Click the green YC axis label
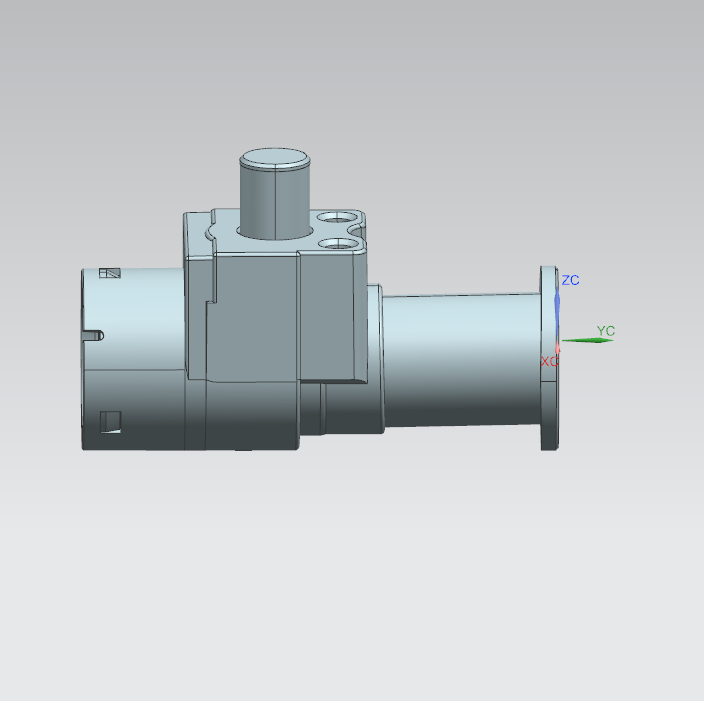Viewport: 704px width, 701px height. [605, 330]
